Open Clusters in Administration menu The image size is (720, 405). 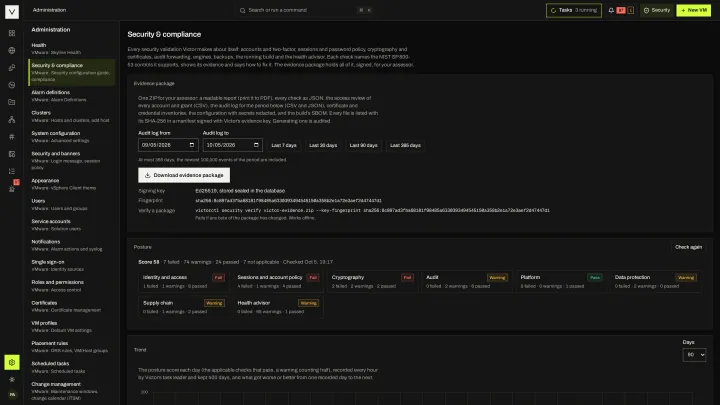tap(71, 116)
